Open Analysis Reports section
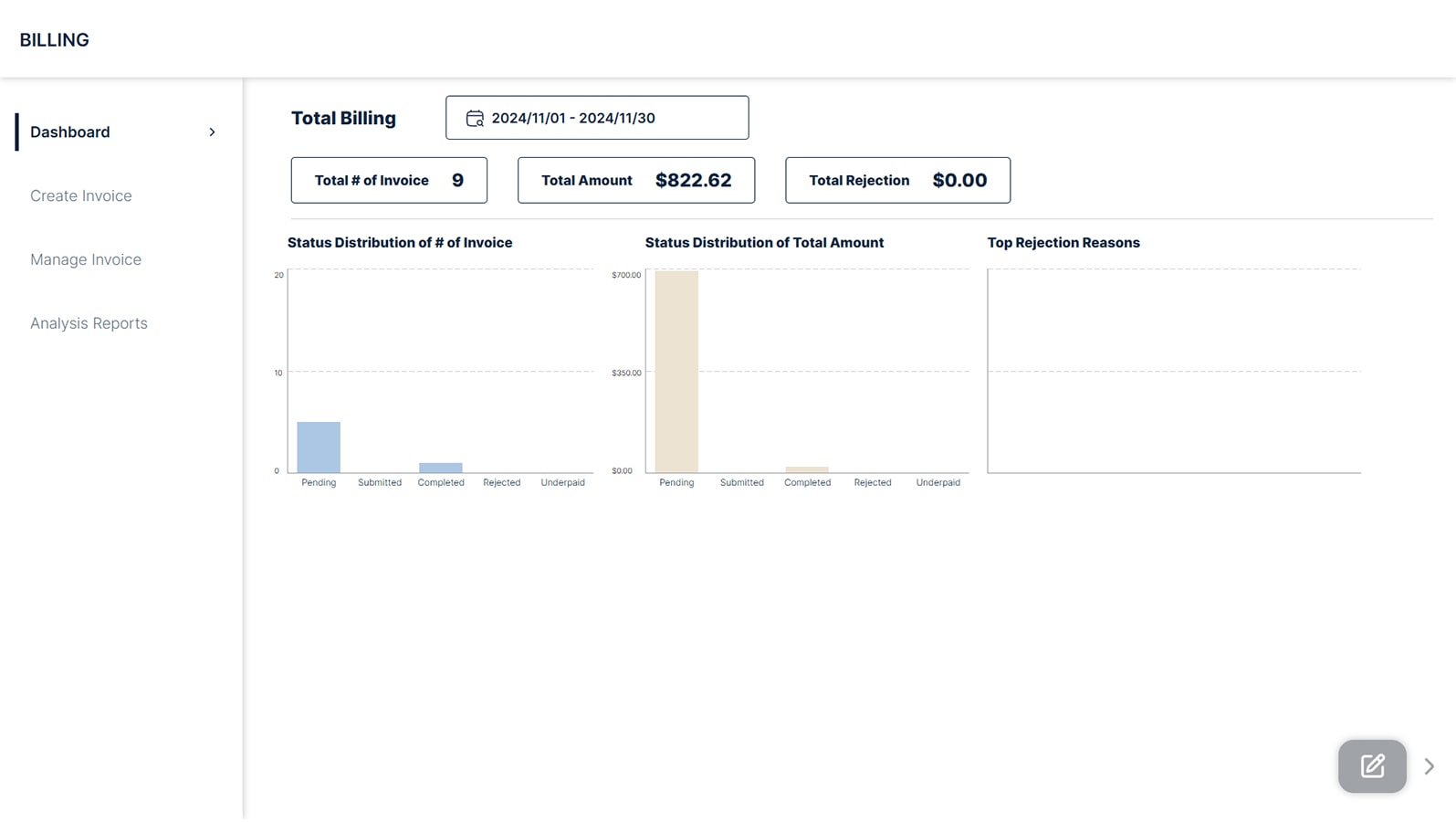This screenshot has width=1456, height=822. [x=89, y=323]
